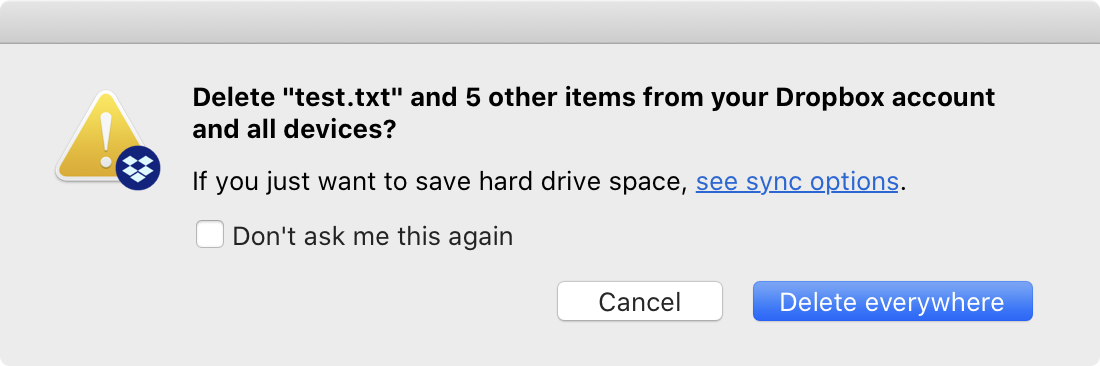Choose the white Cancel button
The width and height of the screenshot is (1100, 366).
coord(640,301)
